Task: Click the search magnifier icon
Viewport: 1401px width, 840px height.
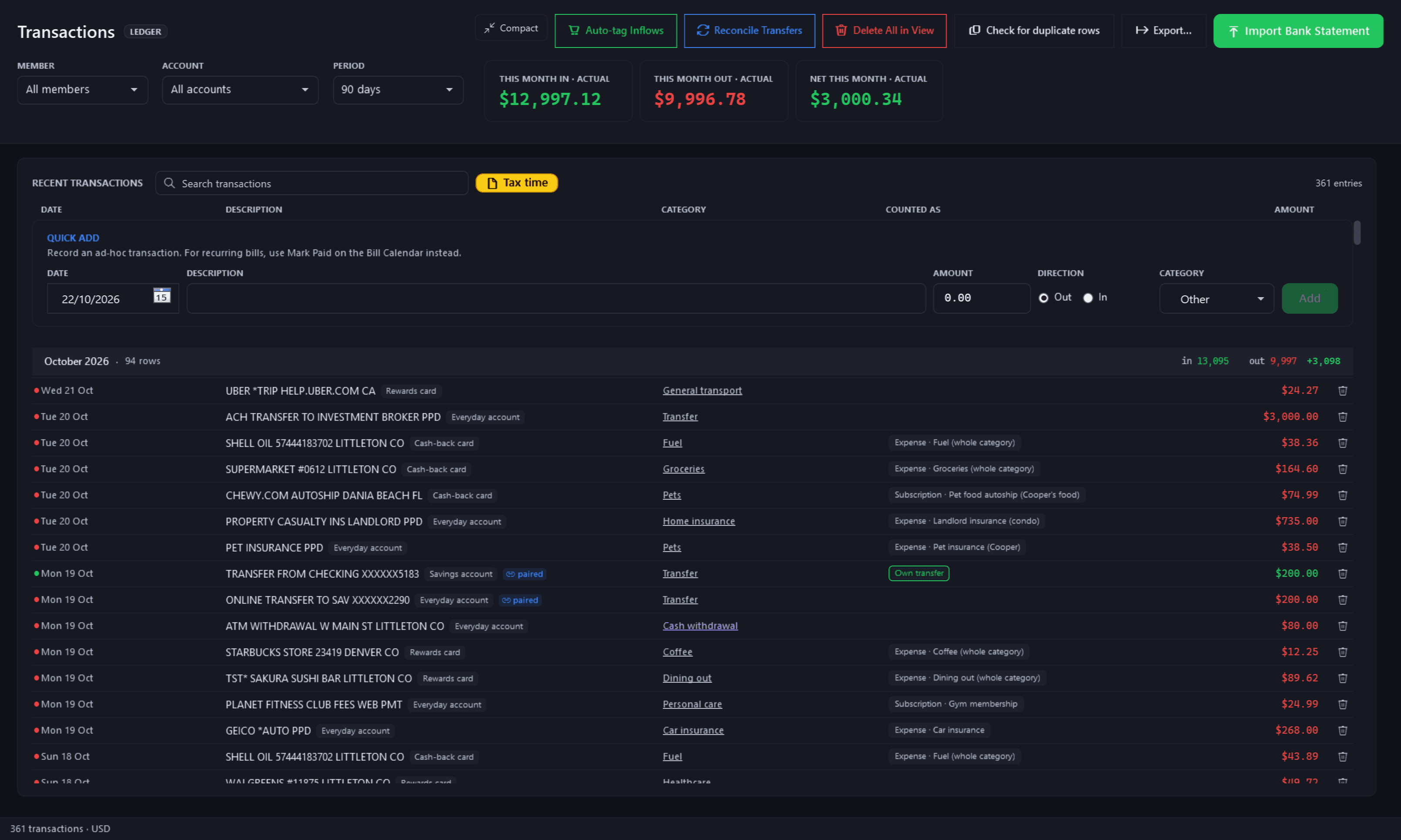Action: (x=169, y=183)
